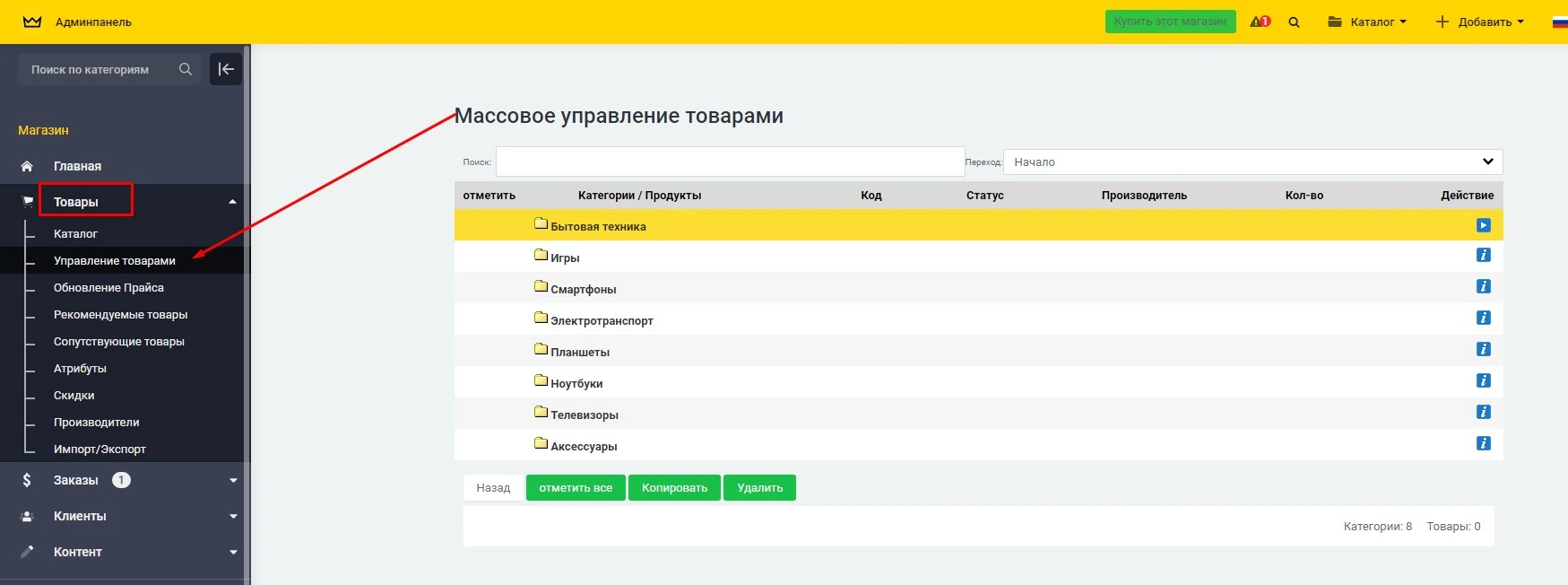Viewport: 1568px width, 585px height.
Task: Click the Статус column header
Action: click(x=985, y=195)
